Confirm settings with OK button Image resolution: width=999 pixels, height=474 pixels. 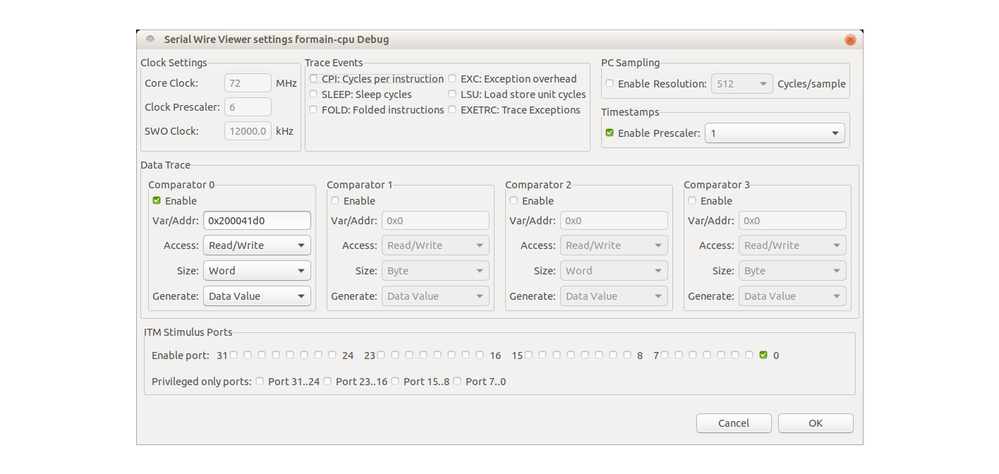coord(816,423)
